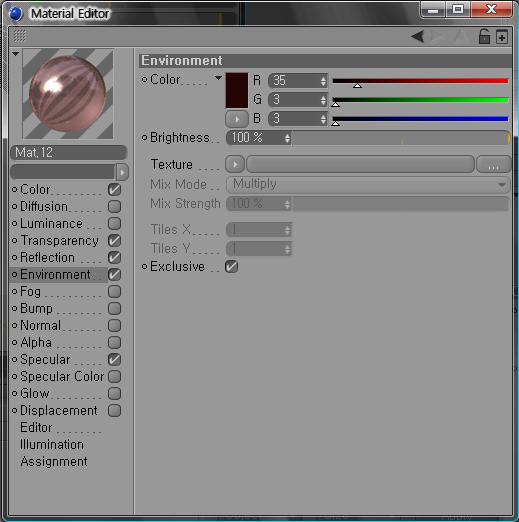This screenshot has height=522, width=519.
Task: Click the dark red Environment color swatch
Action: click(x=237, y=90)
